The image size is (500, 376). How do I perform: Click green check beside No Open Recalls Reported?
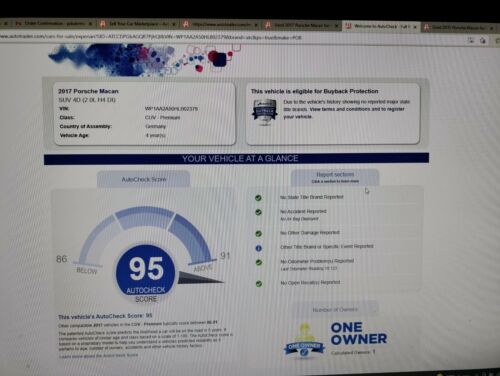coord(258,284)
